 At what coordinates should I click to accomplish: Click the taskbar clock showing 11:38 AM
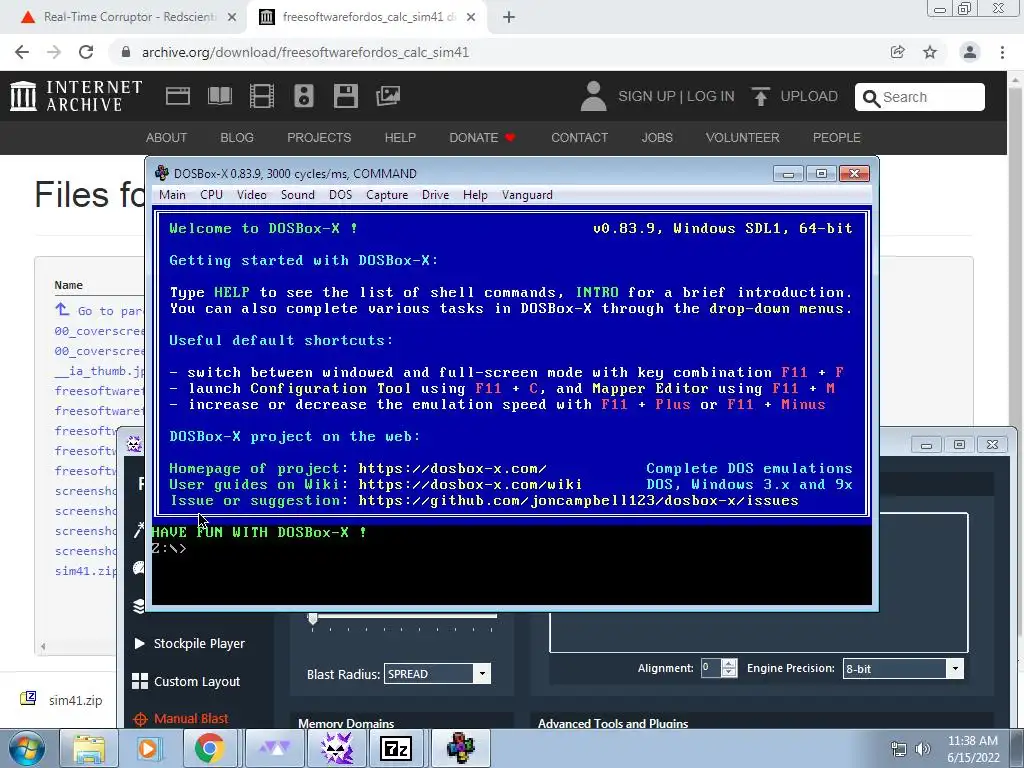pyautogui.click(x=973, y=749)
